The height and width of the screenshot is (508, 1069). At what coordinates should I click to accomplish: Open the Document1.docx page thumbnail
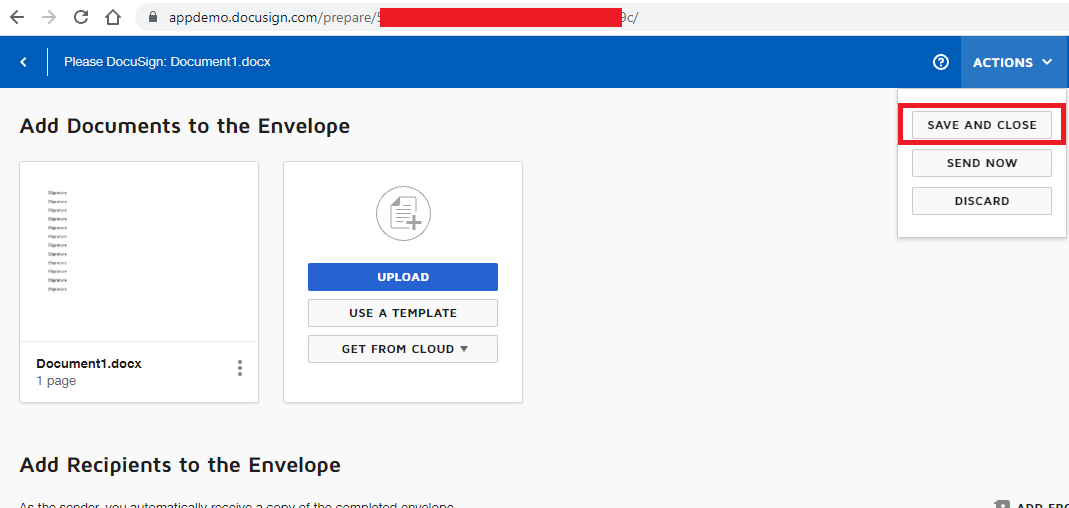click(x=139, y=252)
